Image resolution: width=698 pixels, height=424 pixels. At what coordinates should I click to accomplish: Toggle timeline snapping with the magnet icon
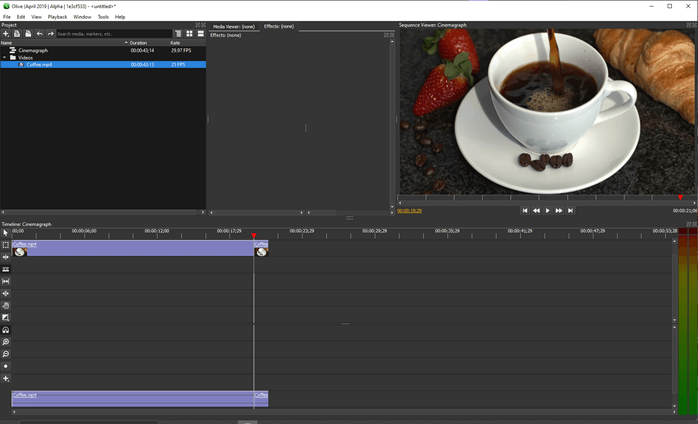(x=5, y=330)
